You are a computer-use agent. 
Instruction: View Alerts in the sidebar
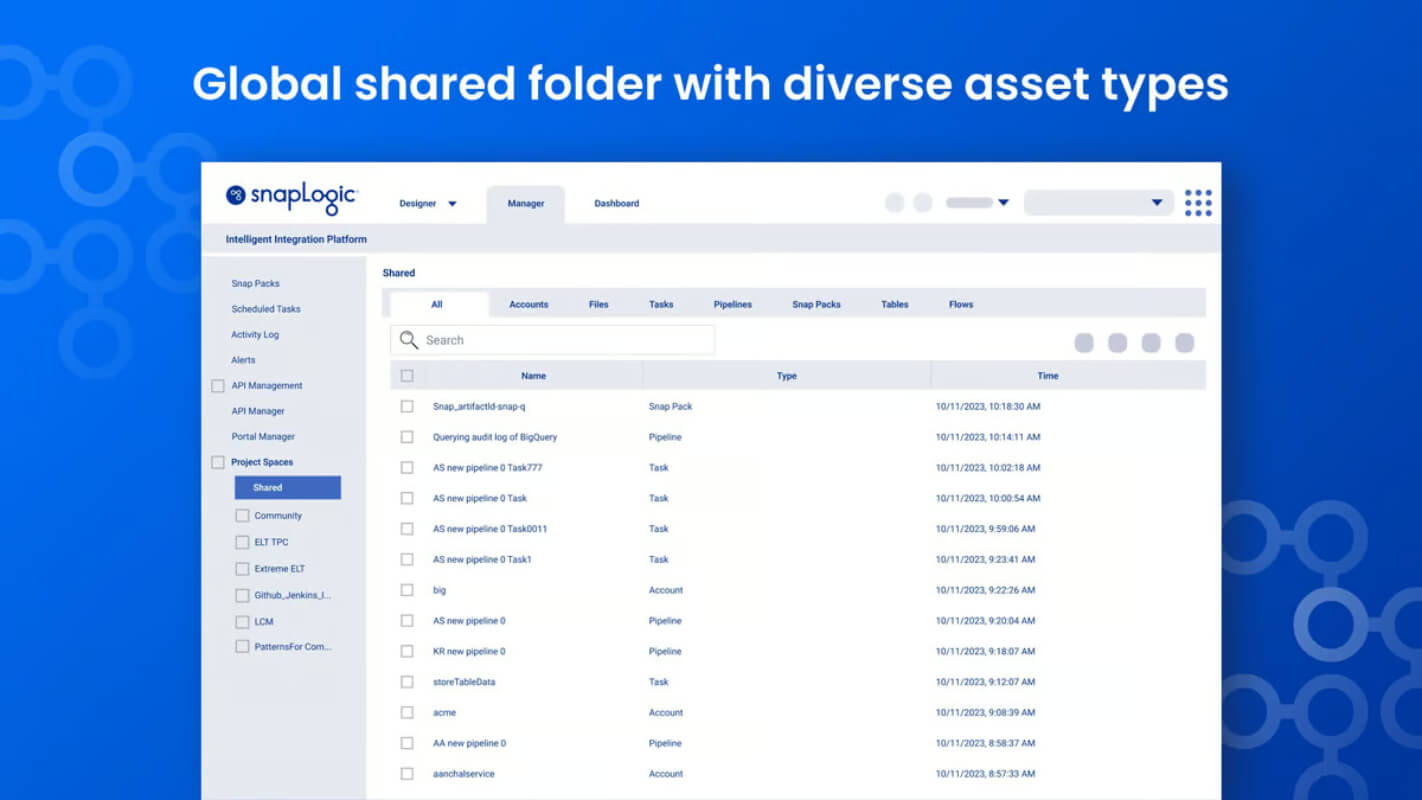[243, 360]
